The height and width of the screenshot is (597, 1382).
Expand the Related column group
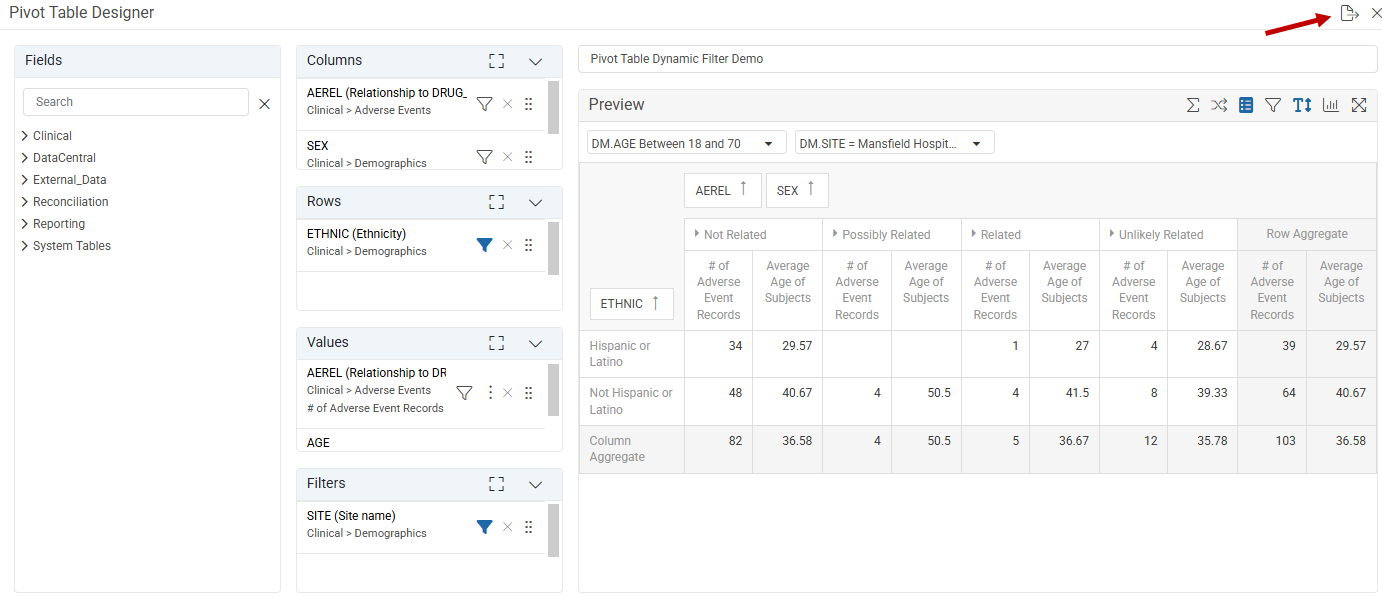pos(973,234)
